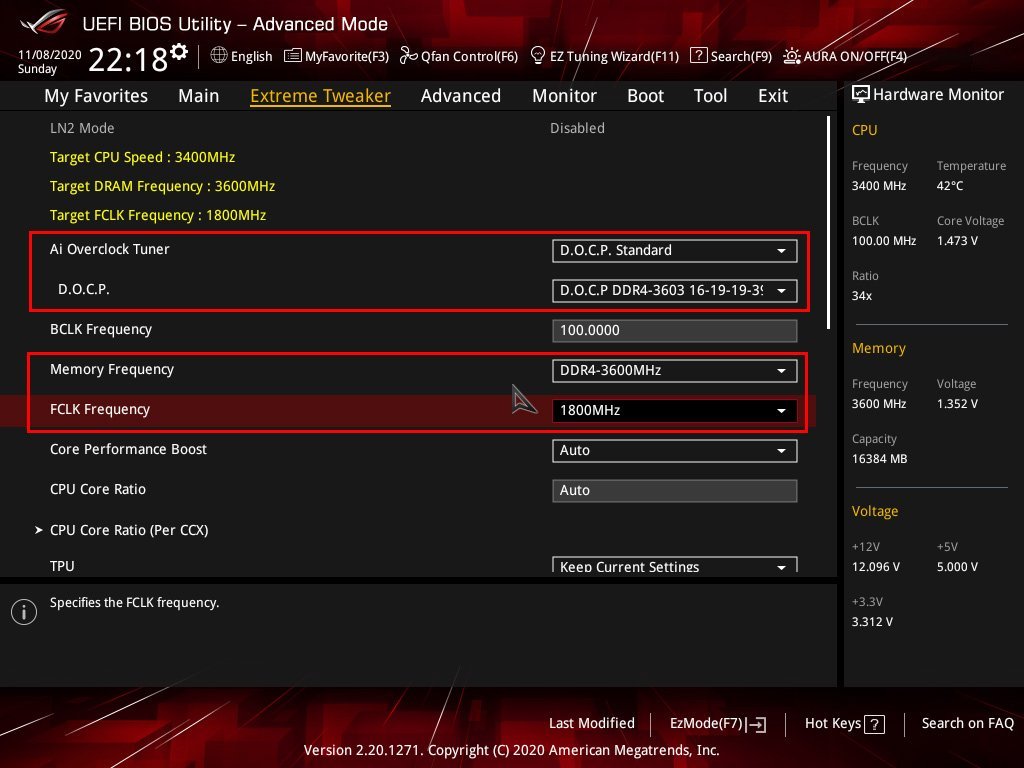1024x768 pixels.
Task: Open the Tool tab
Action: (711, 96)
